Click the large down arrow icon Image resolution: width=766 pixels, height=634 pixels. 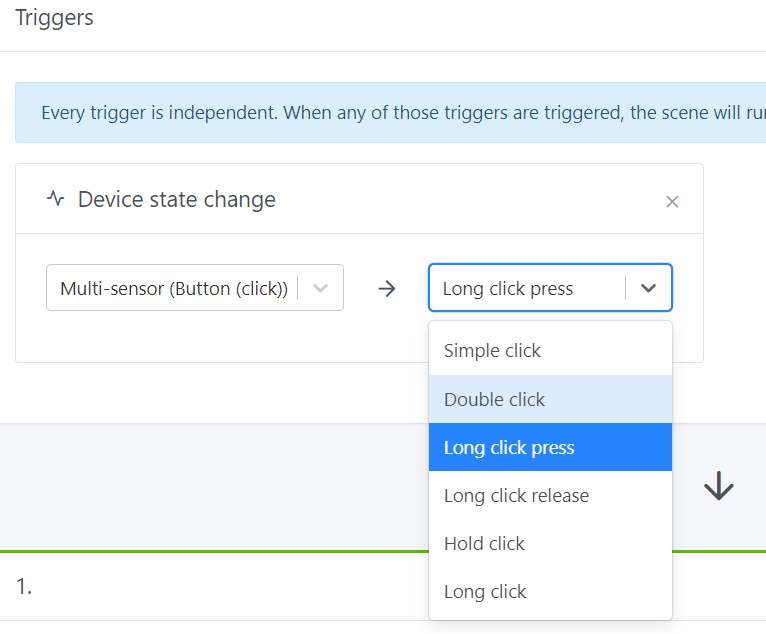point(719,487)
